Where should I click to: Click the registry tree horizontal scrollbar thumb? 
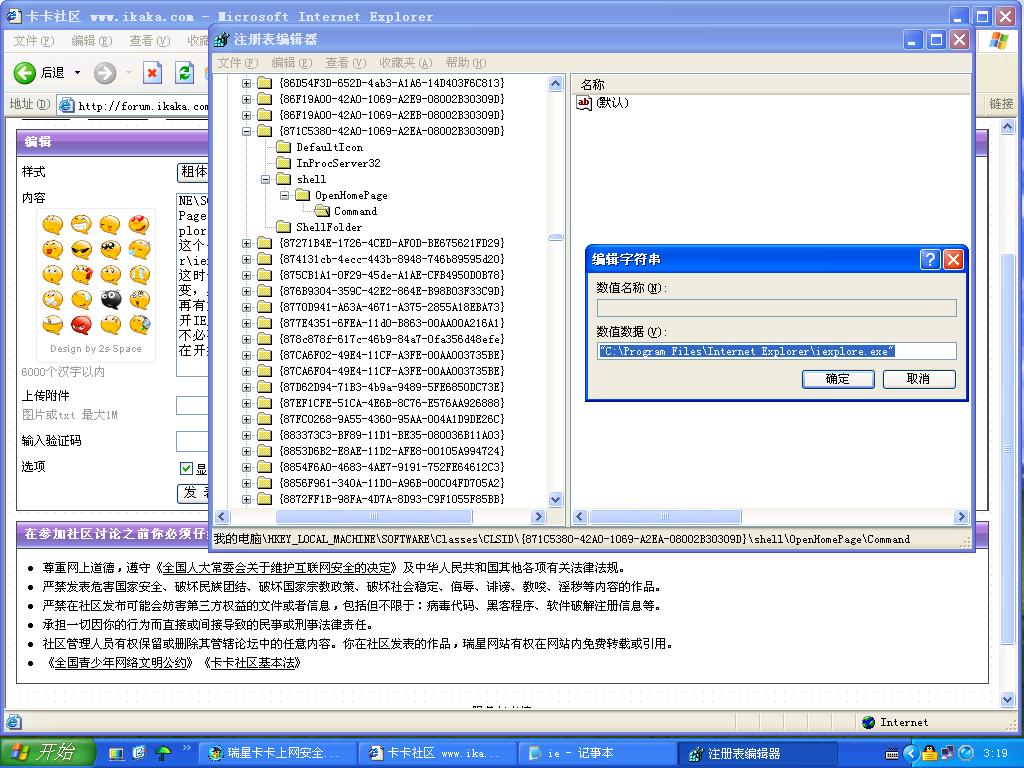(x=374, y=517)
